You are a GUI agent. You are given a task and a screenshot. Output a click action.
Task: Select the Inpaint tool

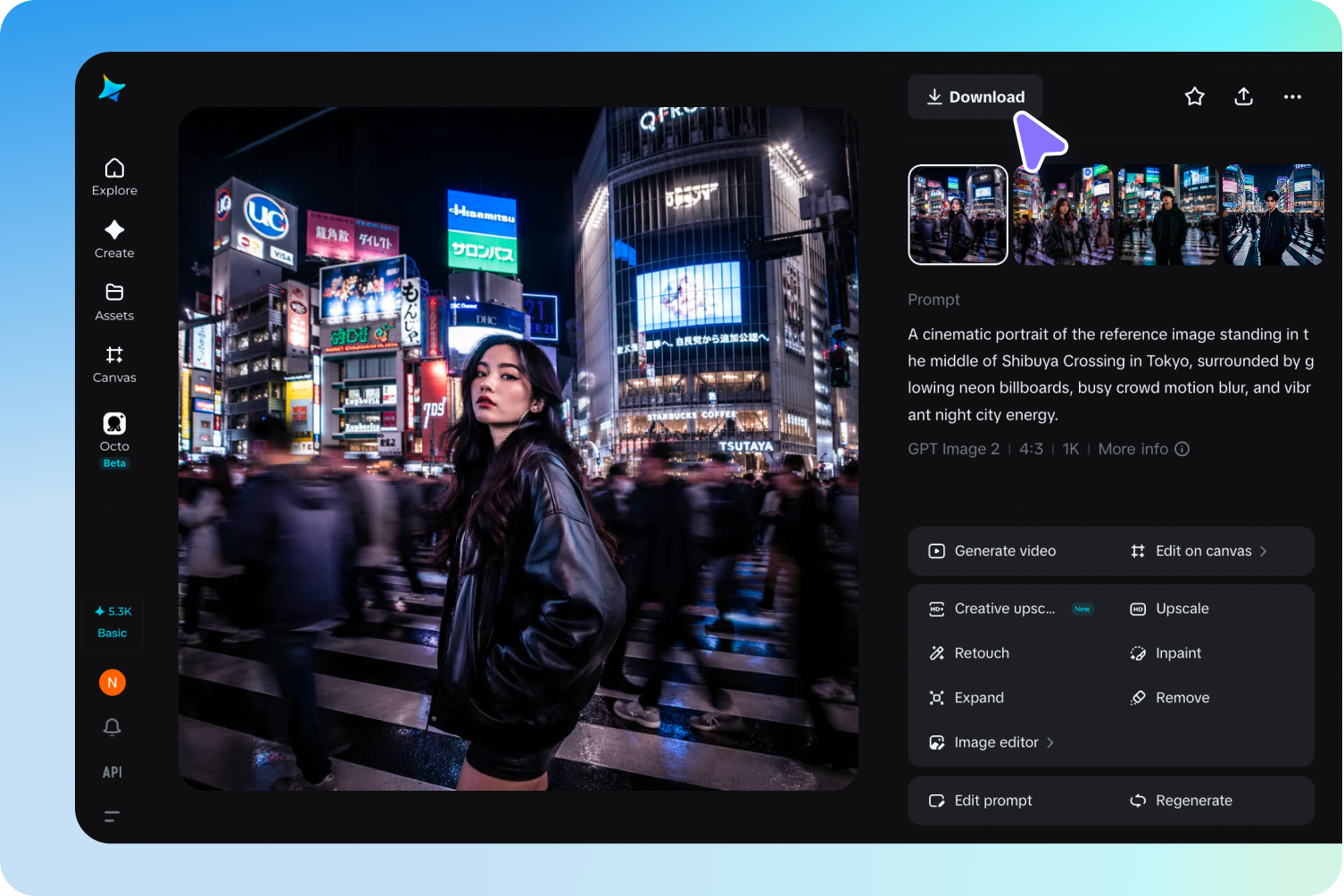coord(1166,653)
